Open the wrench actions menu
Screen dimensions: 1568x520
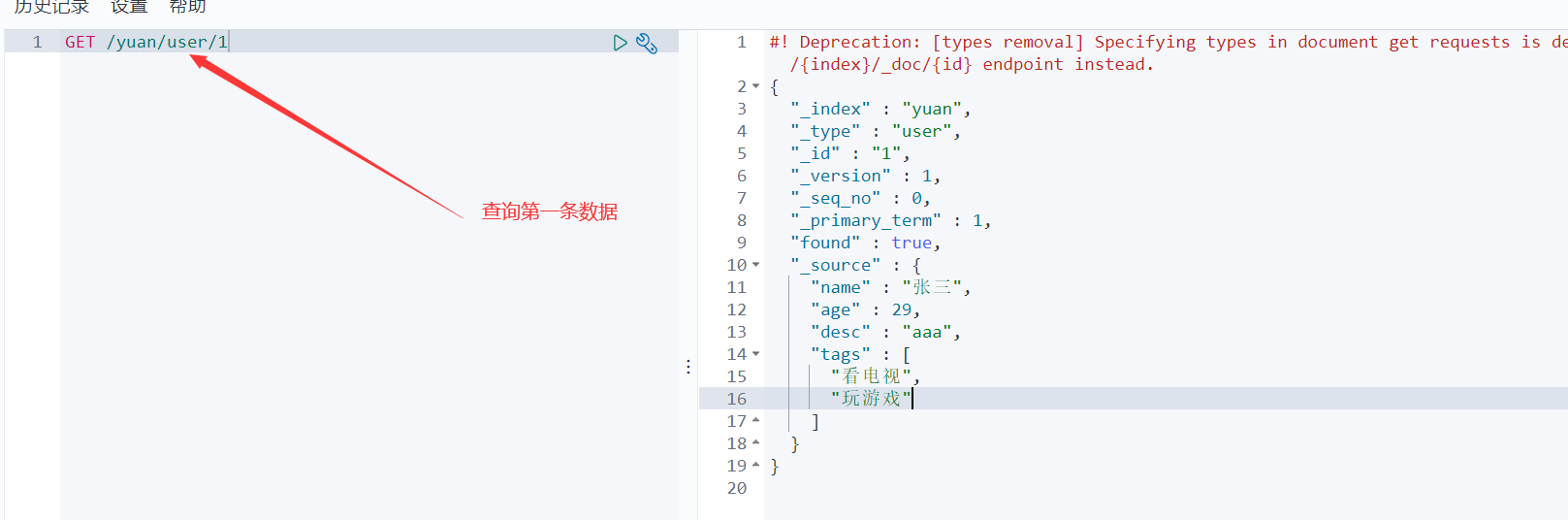647,43
